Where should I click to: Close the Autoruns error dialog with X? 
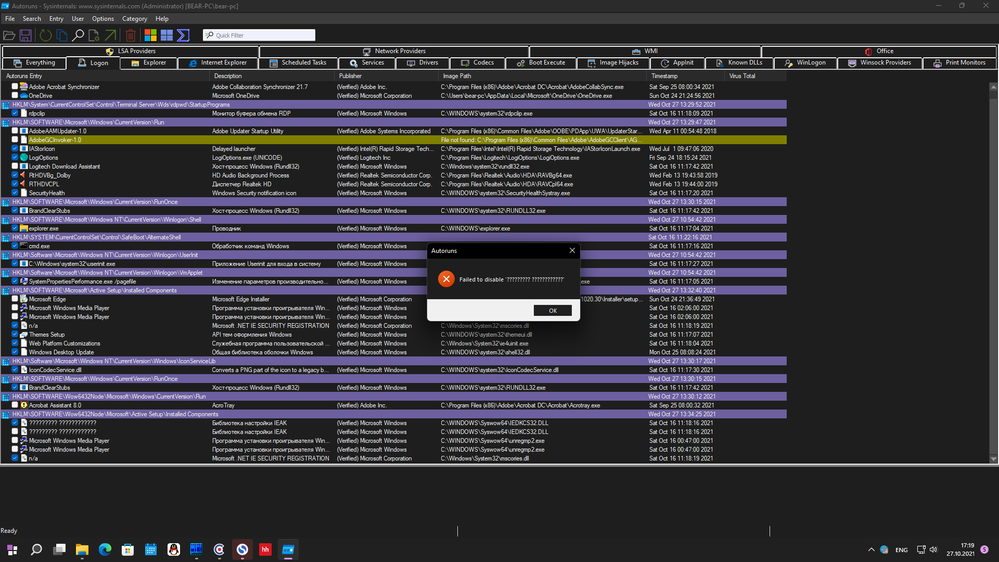click(x=572, y=250)
